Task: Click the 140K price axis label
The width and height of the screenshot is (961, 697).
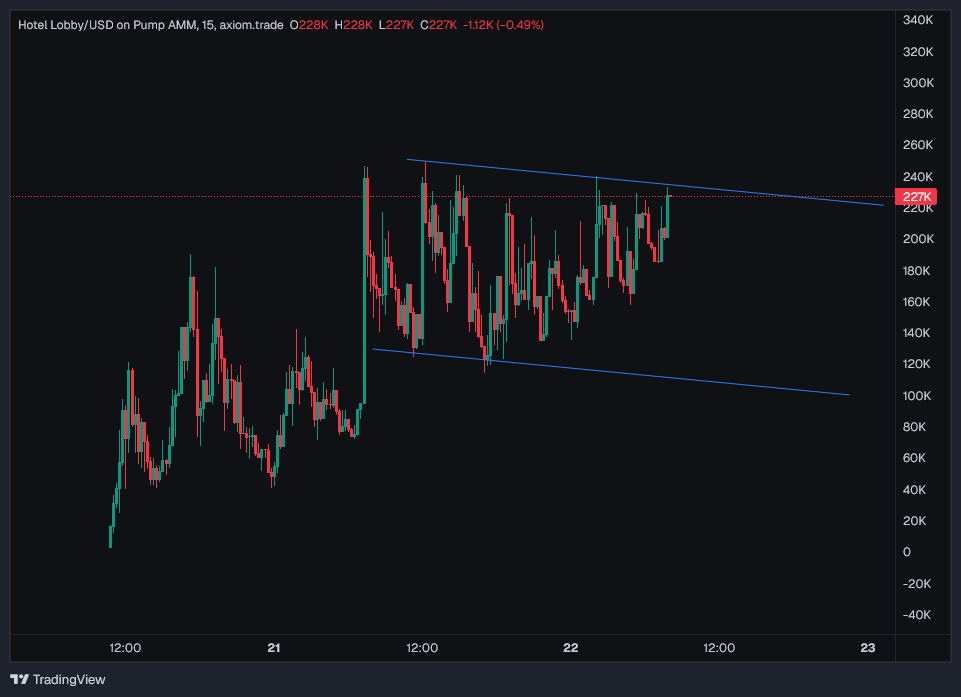Action: coord(916,333)
